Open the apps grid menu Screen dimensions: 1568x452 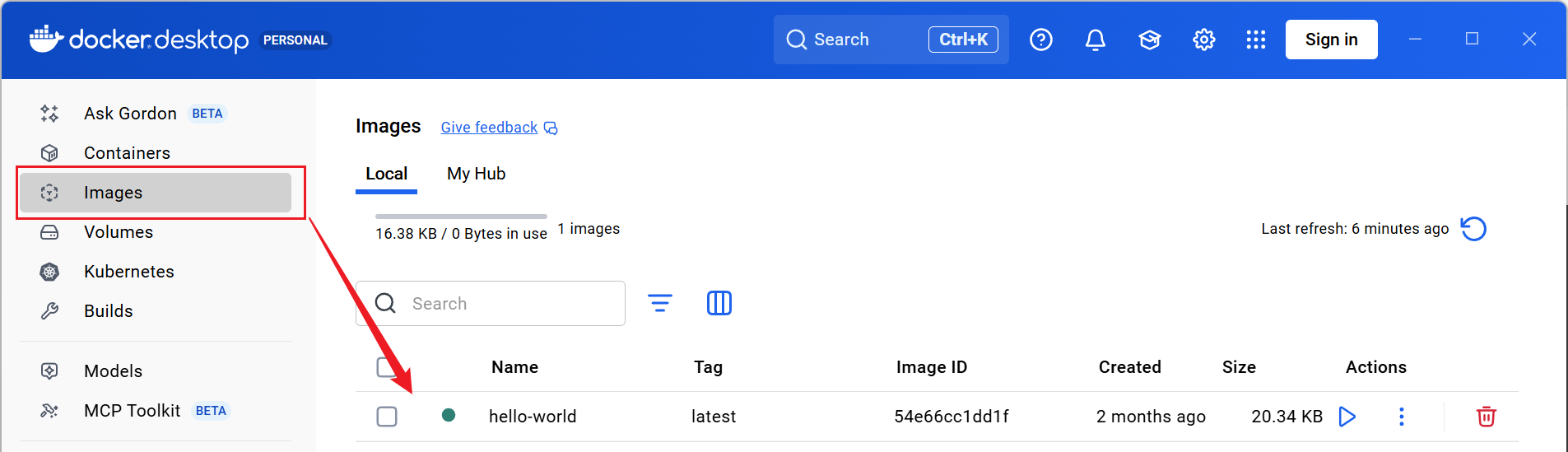(1255, 40)
